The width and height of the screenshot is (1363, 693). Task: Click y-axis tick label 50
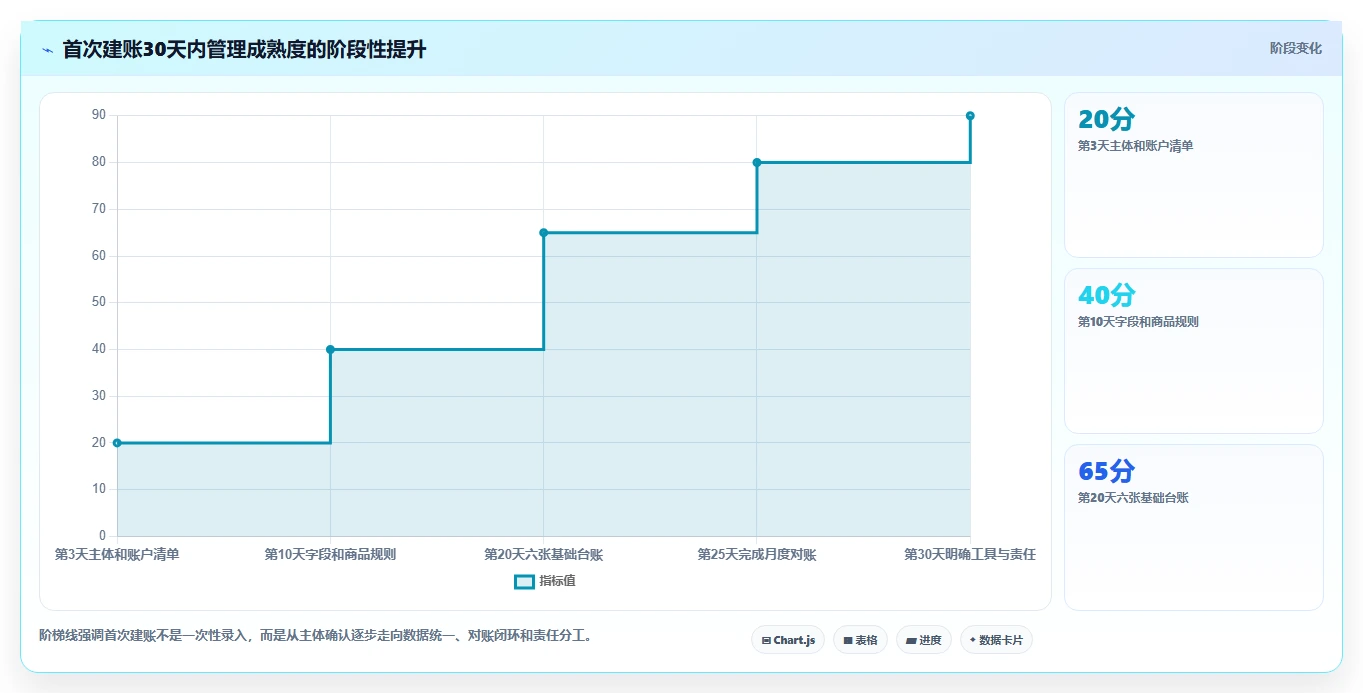coord(99,302)
